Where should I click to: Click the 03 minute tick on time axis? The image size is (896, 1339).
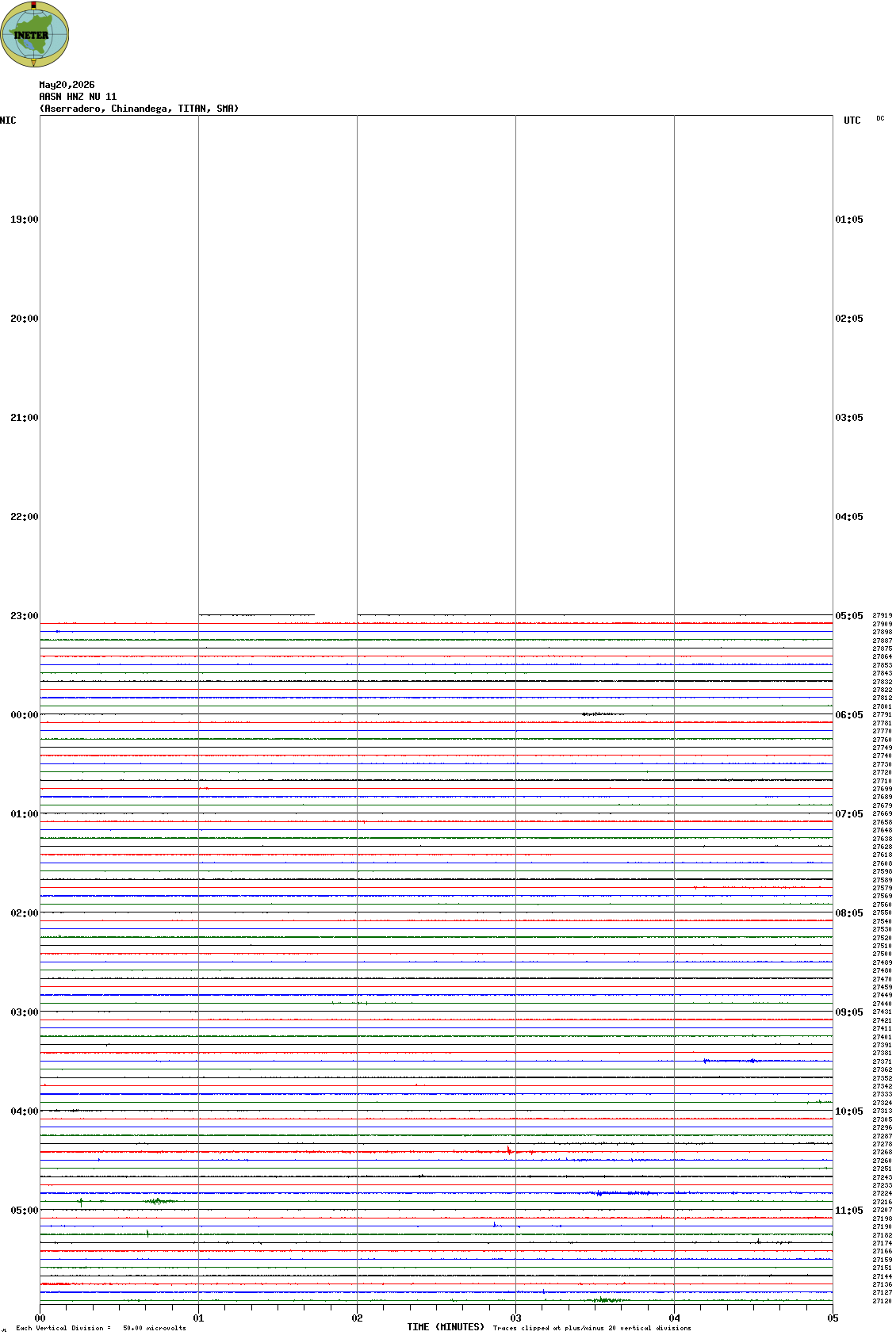pyautogui.click(x=515, y=1318)
